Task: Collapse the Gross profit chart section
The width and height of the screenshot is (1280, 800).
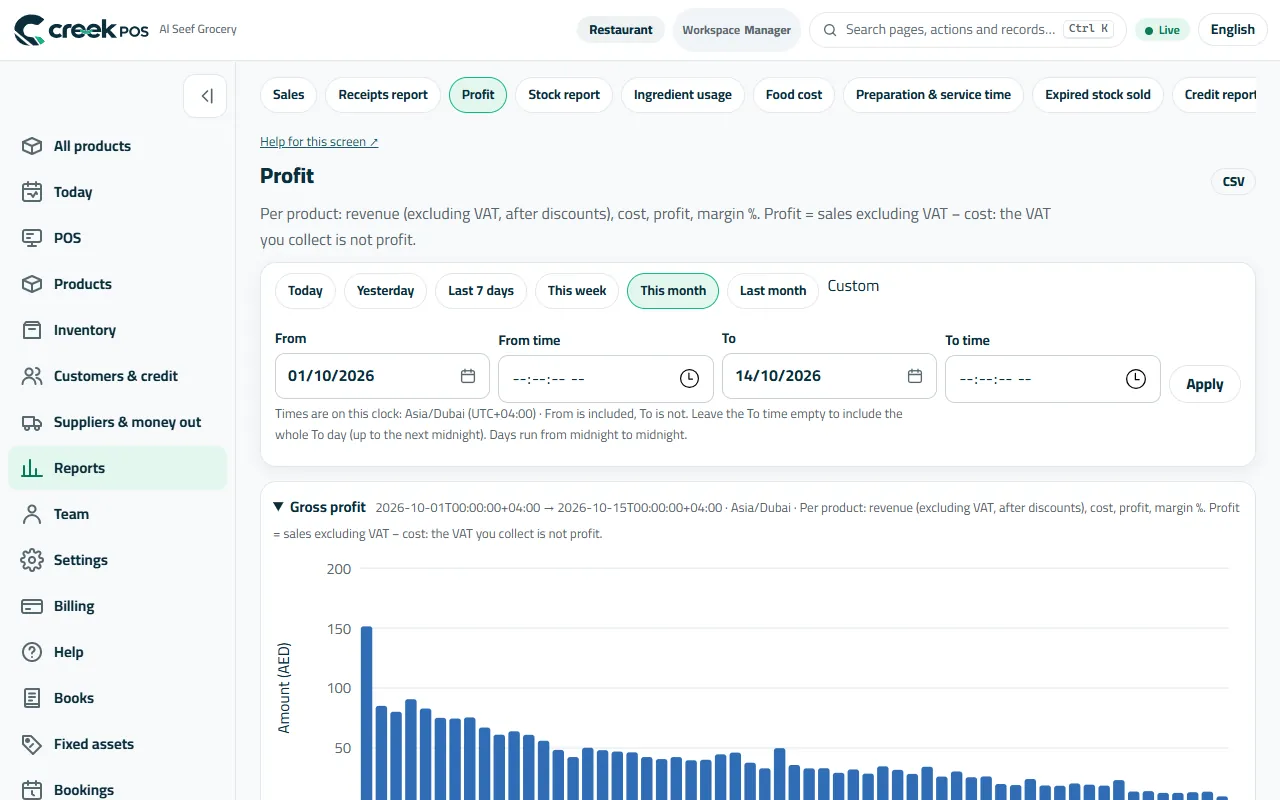Action: 278,507
